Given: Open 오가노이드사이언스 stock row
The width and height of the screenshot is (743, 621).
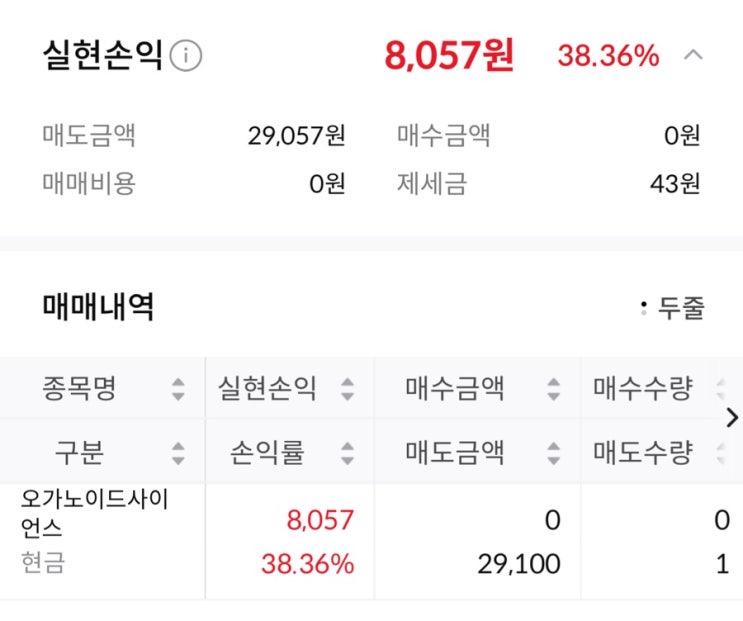Looking at the screenshot, I should click(95, 511).
